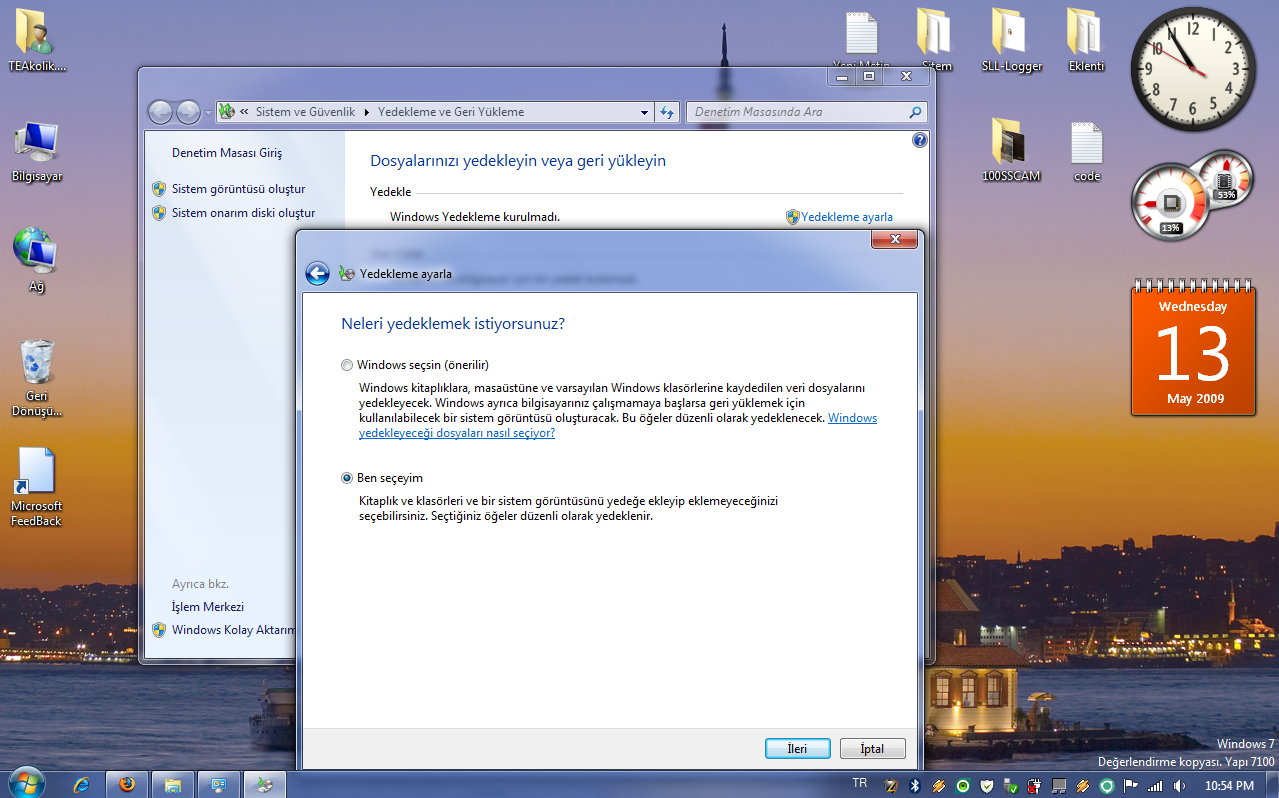Viewport: 1279px width, 798px height.
Task: Expand the breadcrumb arrow after 'Sistem ve Güvenlik'
Action: (367, 112)
